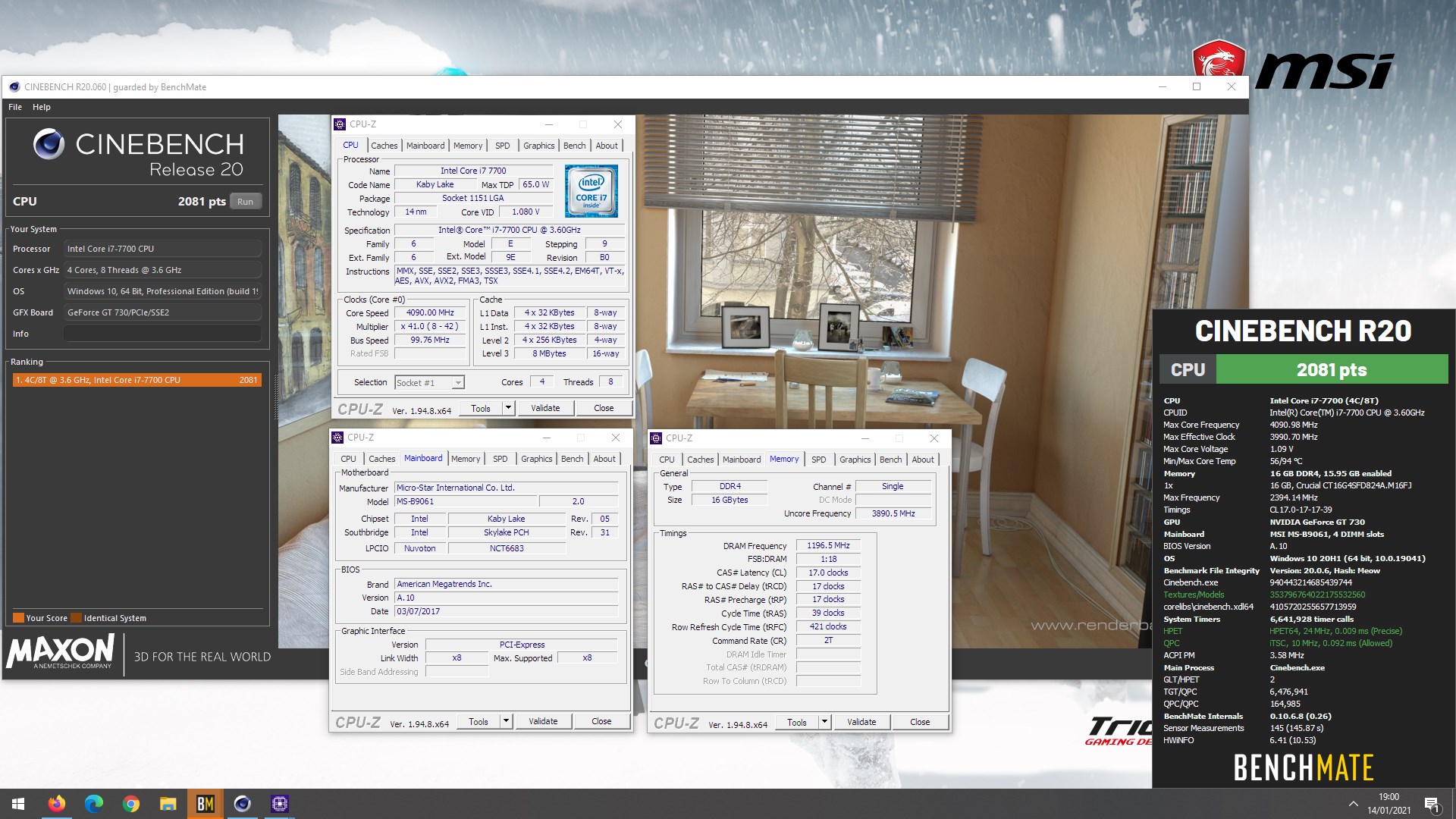This screenshot has width=1456, height=819.
Task: Click the GFX Board field GeForce GT 730
Action: 162,312
